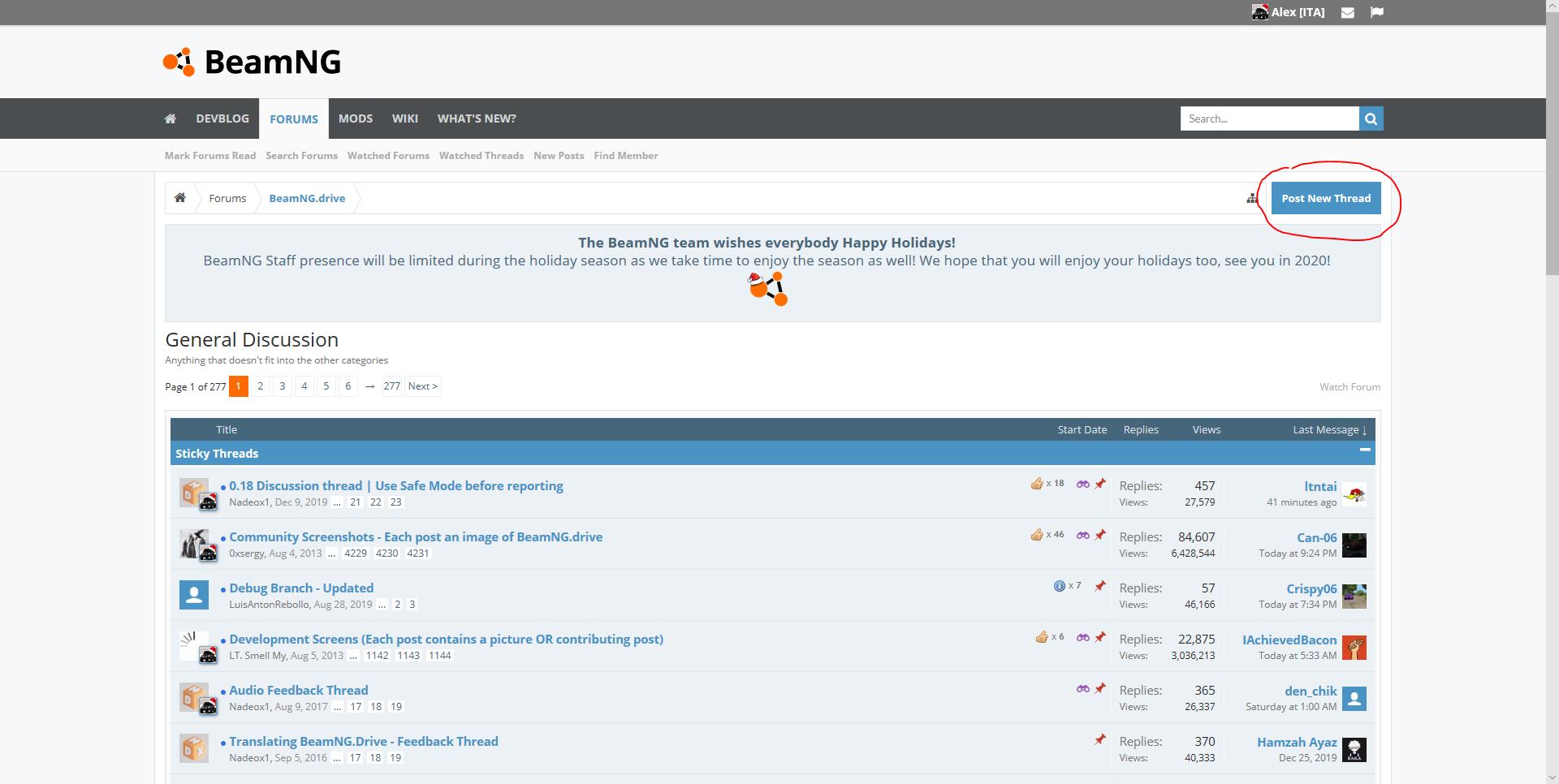The width and height of the screenshot is (1559, 784).
Task: Sort threads by Views column
Action: [1207, 430]
